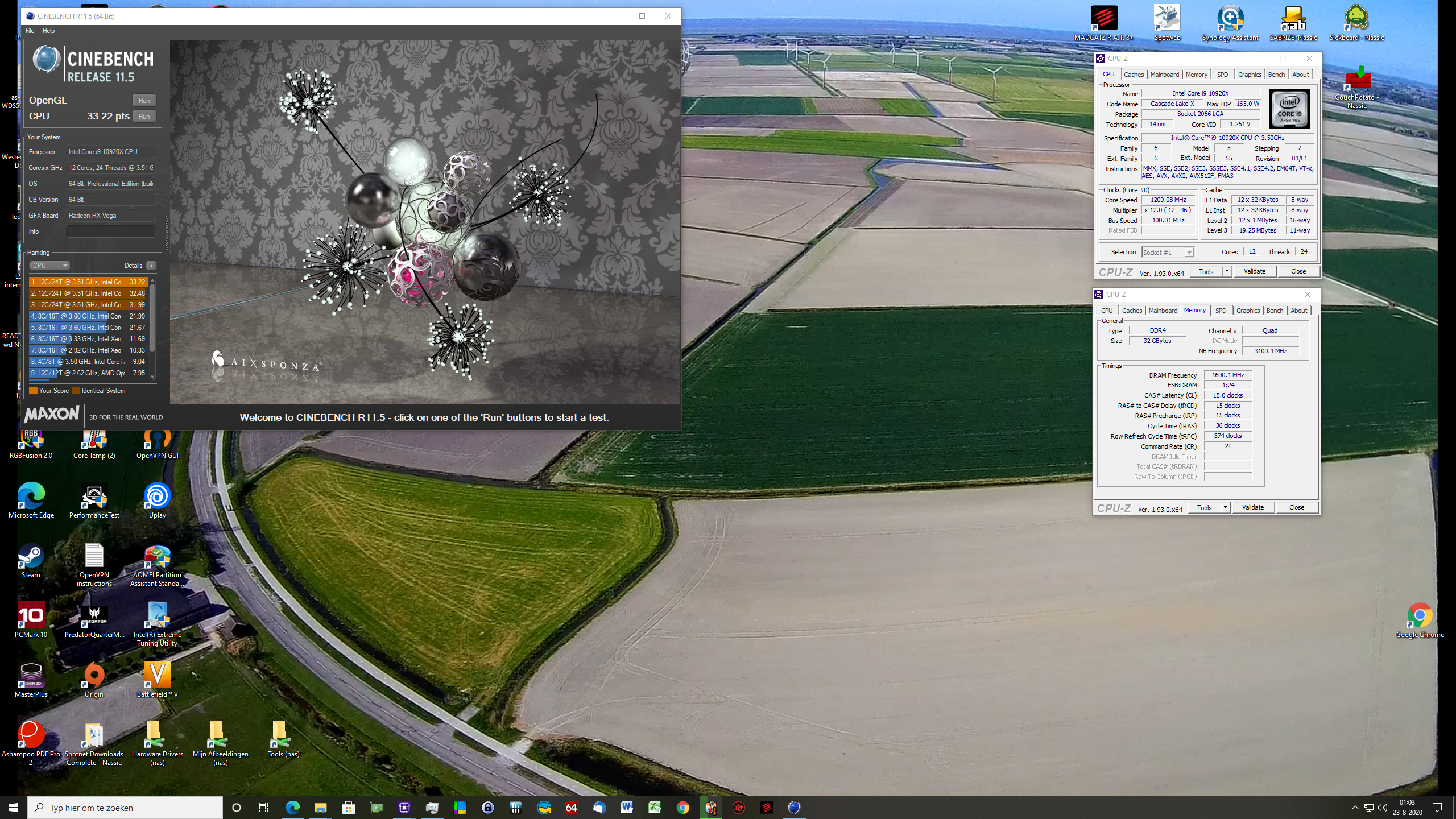Open the notification center

[x=1437, y=808]
